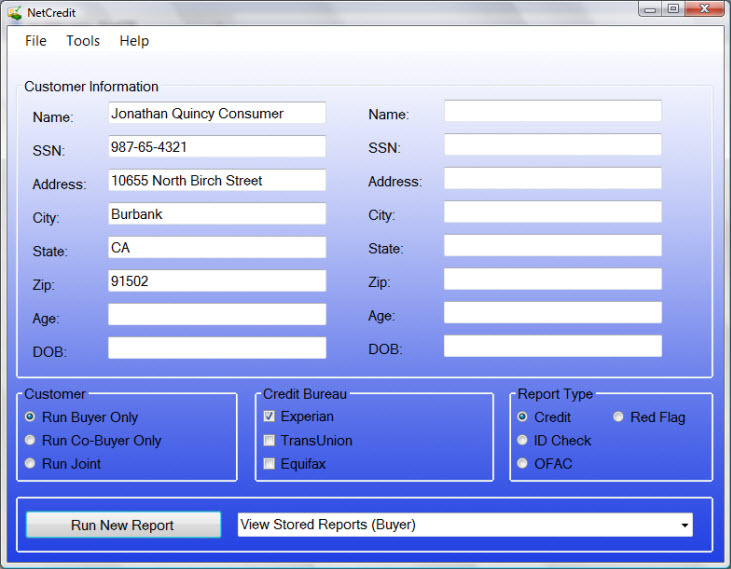
Task: Click the NetCredit app icon in title bar
Action: [x=14, y=12]
